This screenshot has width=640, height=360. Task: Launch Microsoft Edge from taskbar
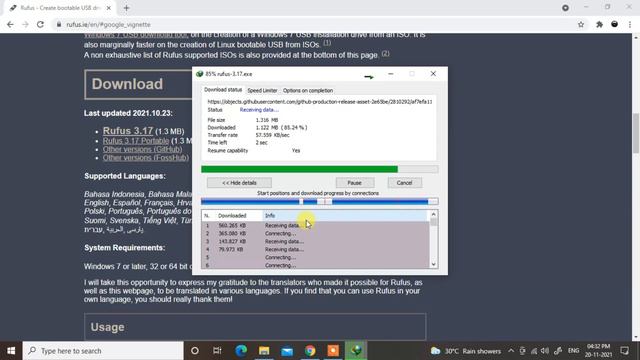tap(241, 351)
